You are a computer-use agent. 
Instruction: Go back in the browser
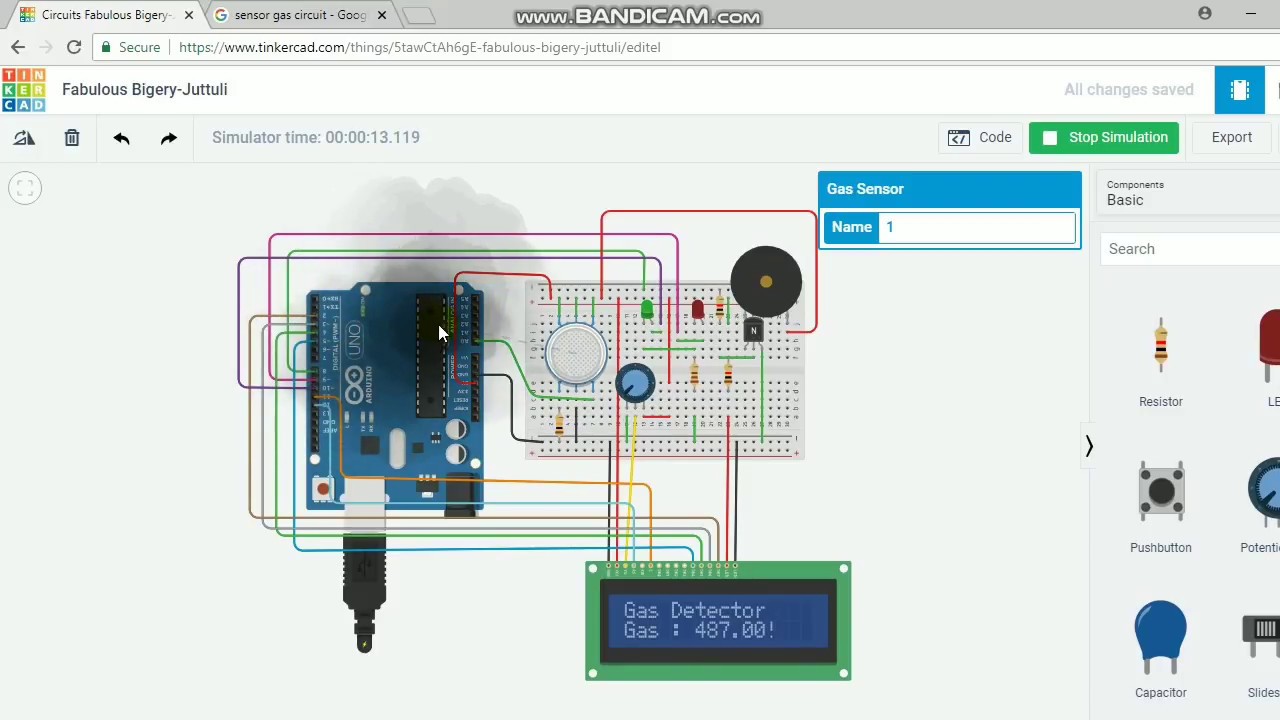[18, 47]
